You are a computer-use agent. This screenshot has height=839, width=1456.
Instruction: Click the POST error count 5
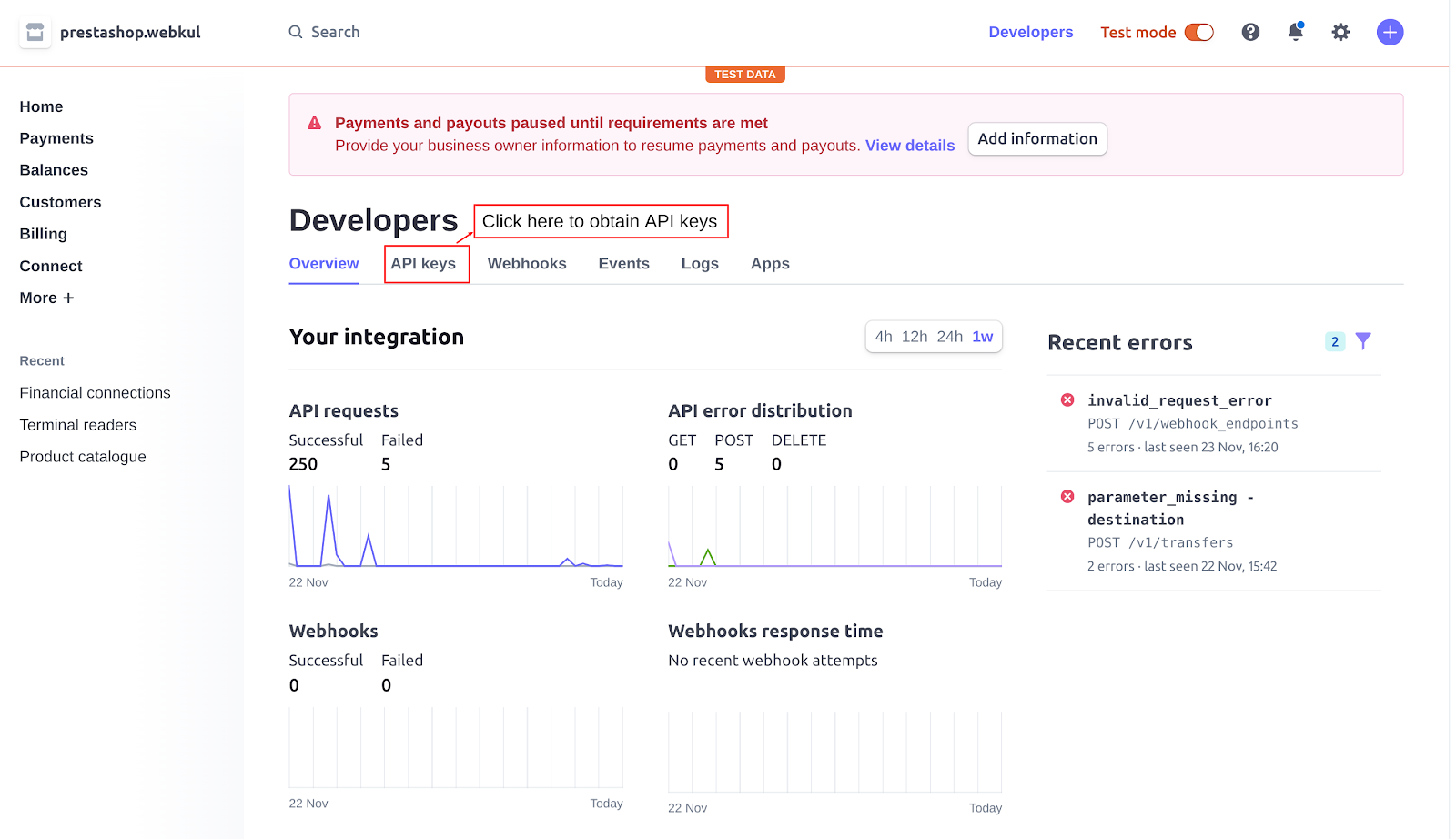click(719, 464)
